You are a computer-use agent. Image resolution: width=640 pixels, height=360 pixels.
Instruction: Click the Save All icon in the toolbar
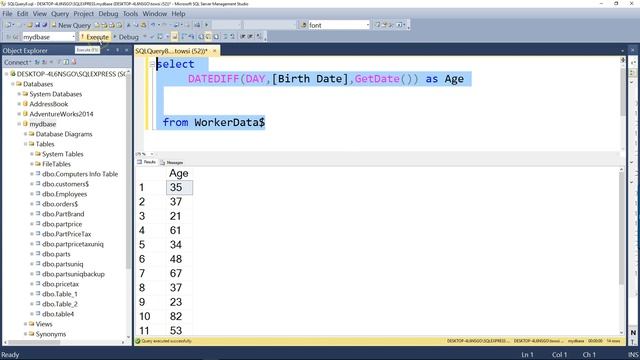click(44, 25)
